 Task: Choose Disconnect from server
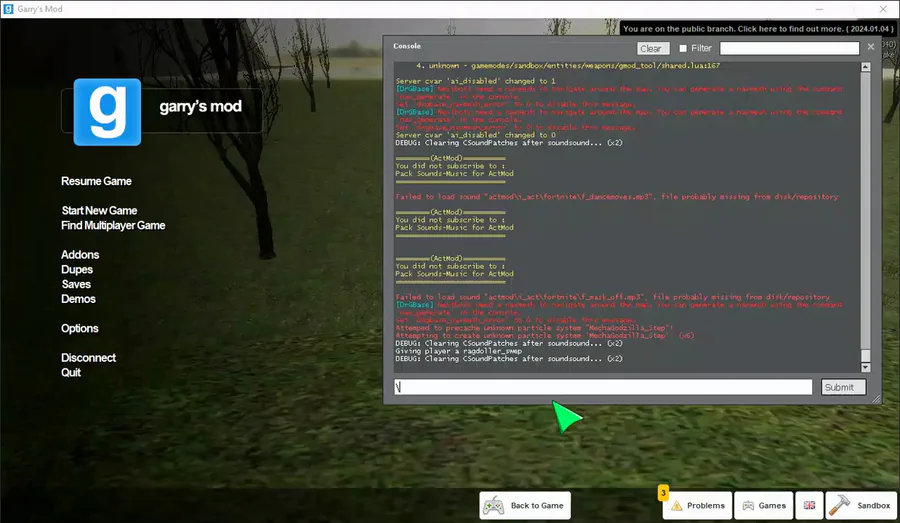[x=88, y=358]
